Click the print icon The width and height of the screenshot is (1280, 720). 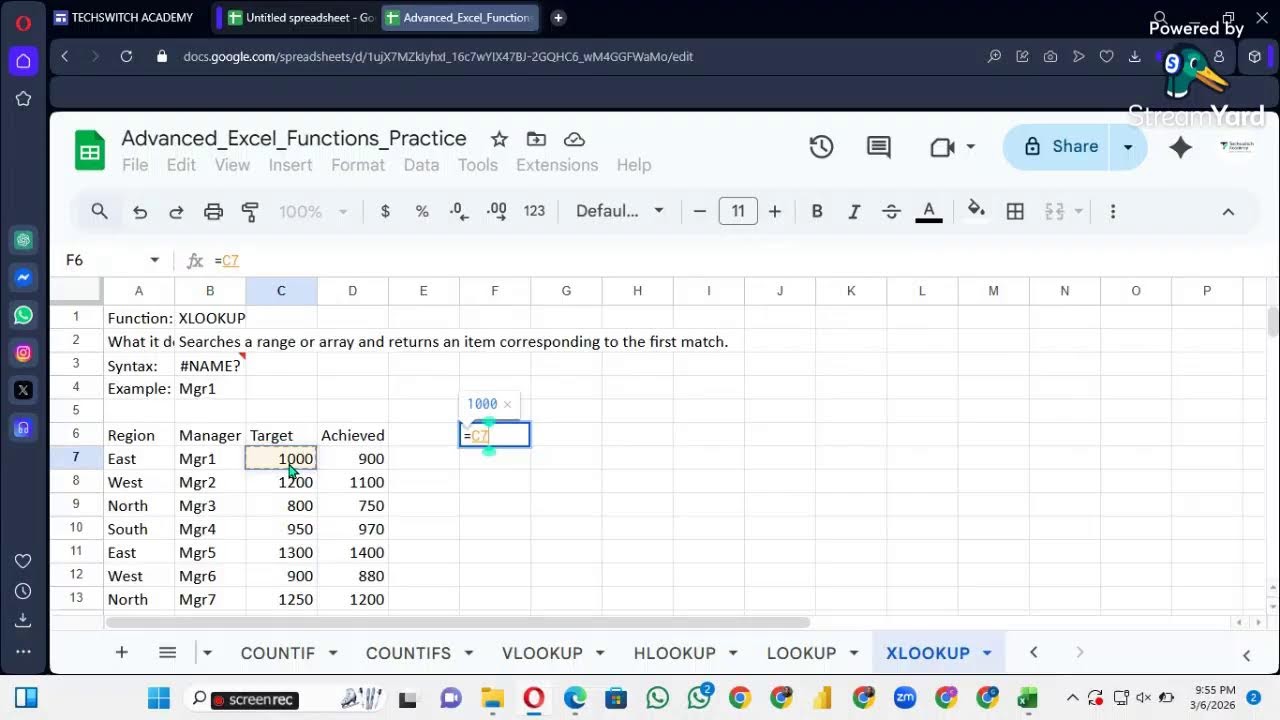pos(213,211)
